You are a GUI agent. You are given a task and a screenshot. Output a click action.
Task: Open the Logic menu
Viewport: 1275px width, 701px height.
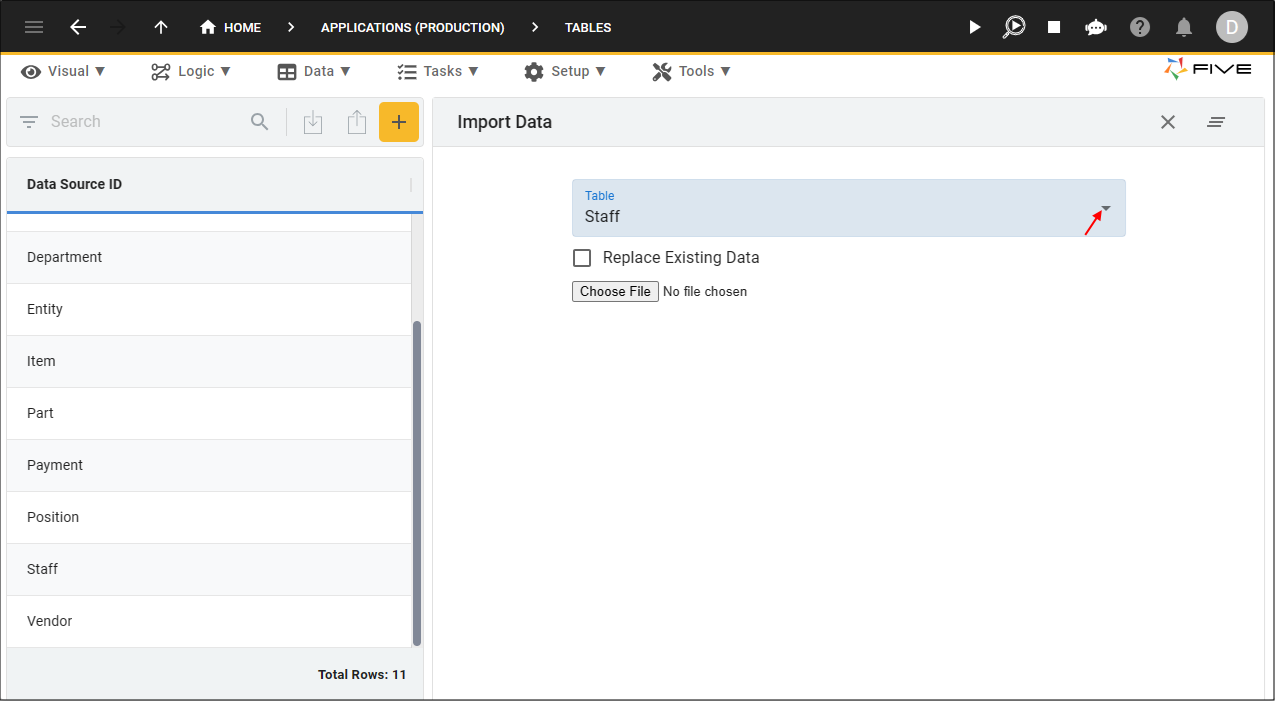point(191,71)
